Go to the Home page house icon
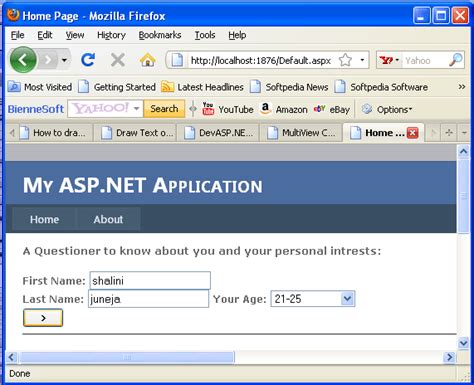The image size is (474, 385). point(148,60)
